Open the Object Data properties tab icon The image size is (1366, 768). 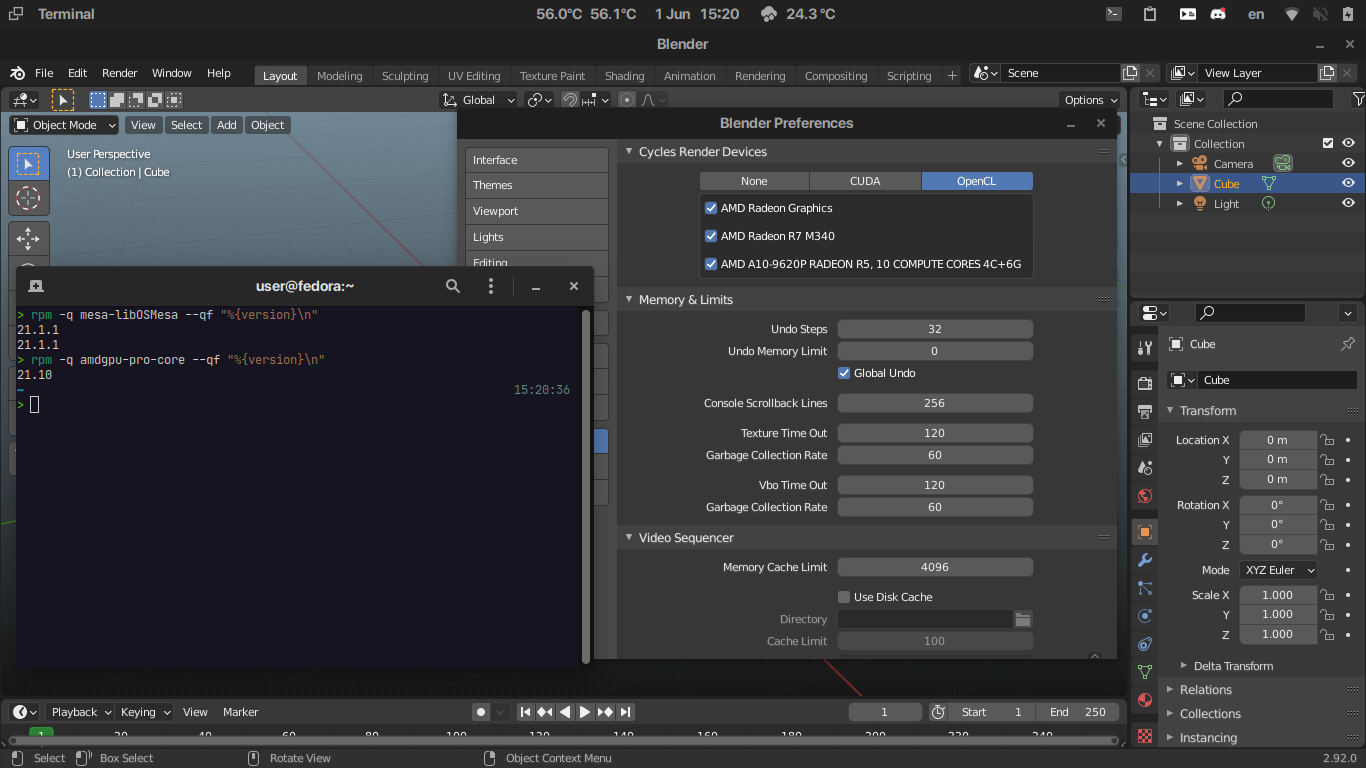(x=1145, y=672)
